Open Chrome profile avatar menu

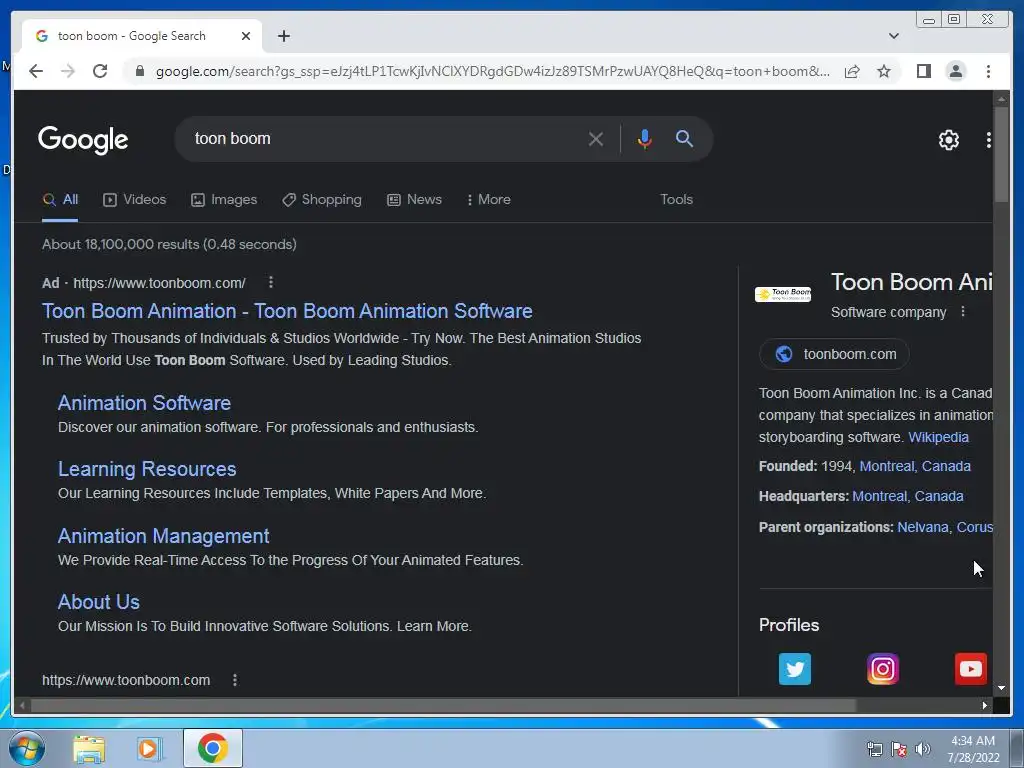955,71
